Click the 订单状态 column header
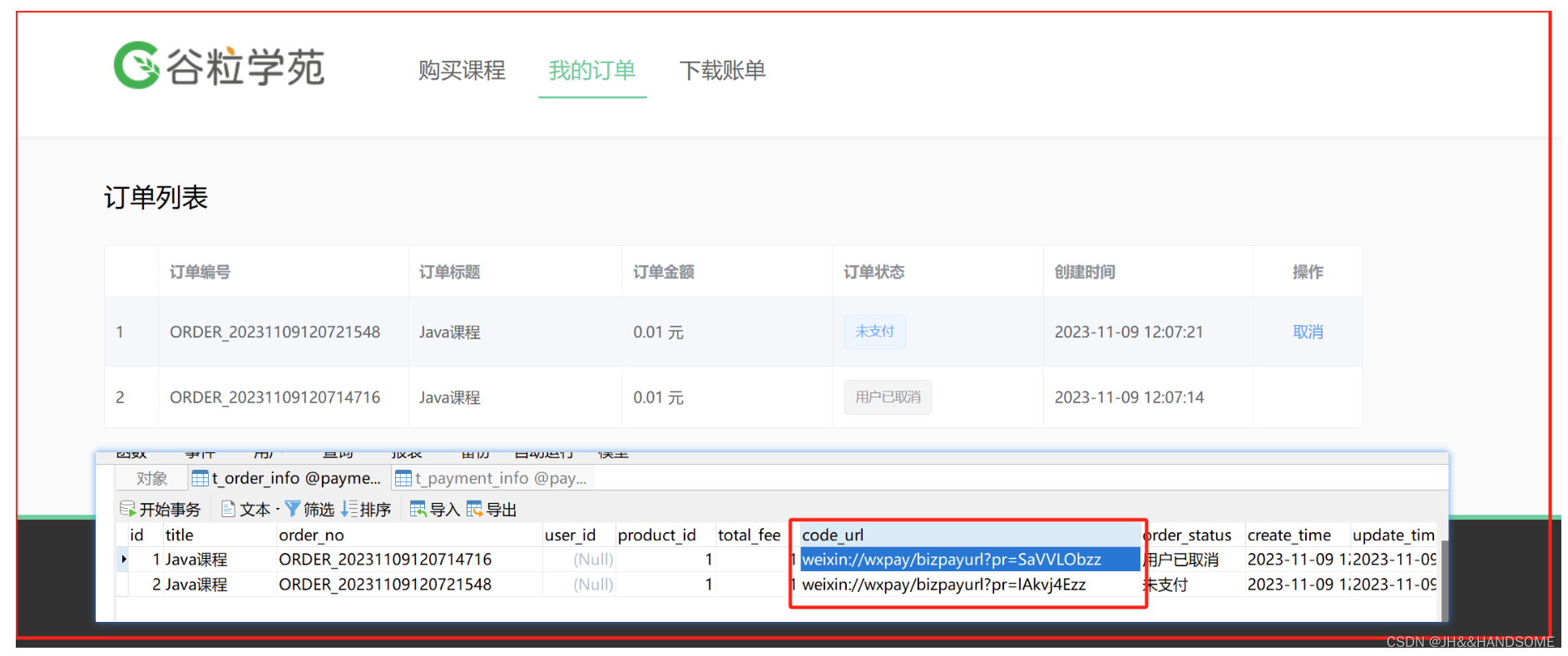Image resolution: width=1568 pixels, height=656 pixels. click(x=873, y=272)
